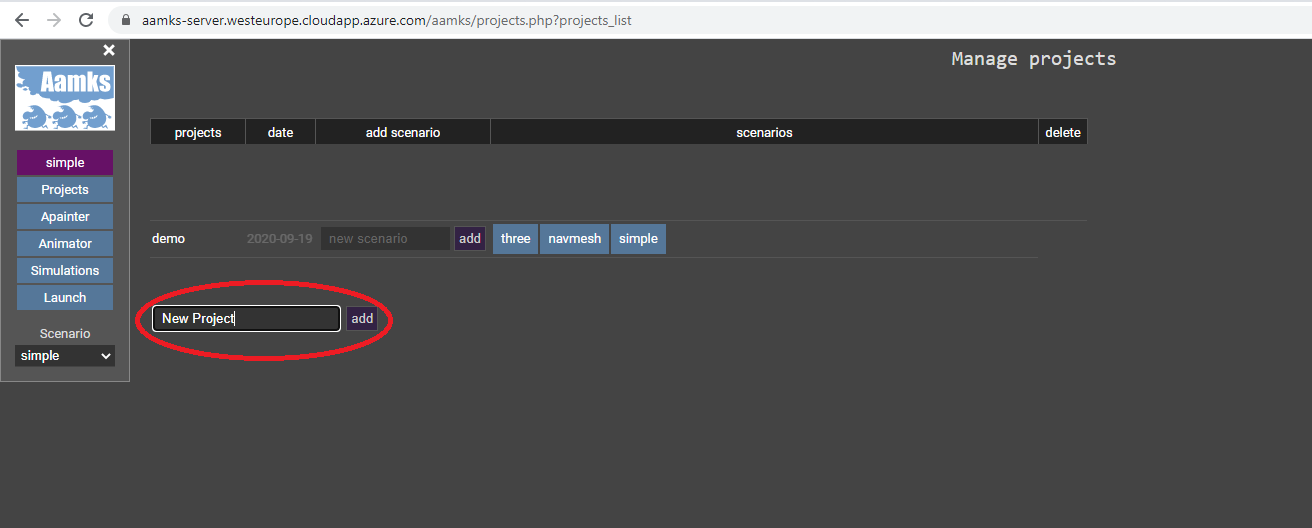The width and height of the screenshot is (1312, 528).
Task: Click the browser forward arrow
Action: coord(54,20)
